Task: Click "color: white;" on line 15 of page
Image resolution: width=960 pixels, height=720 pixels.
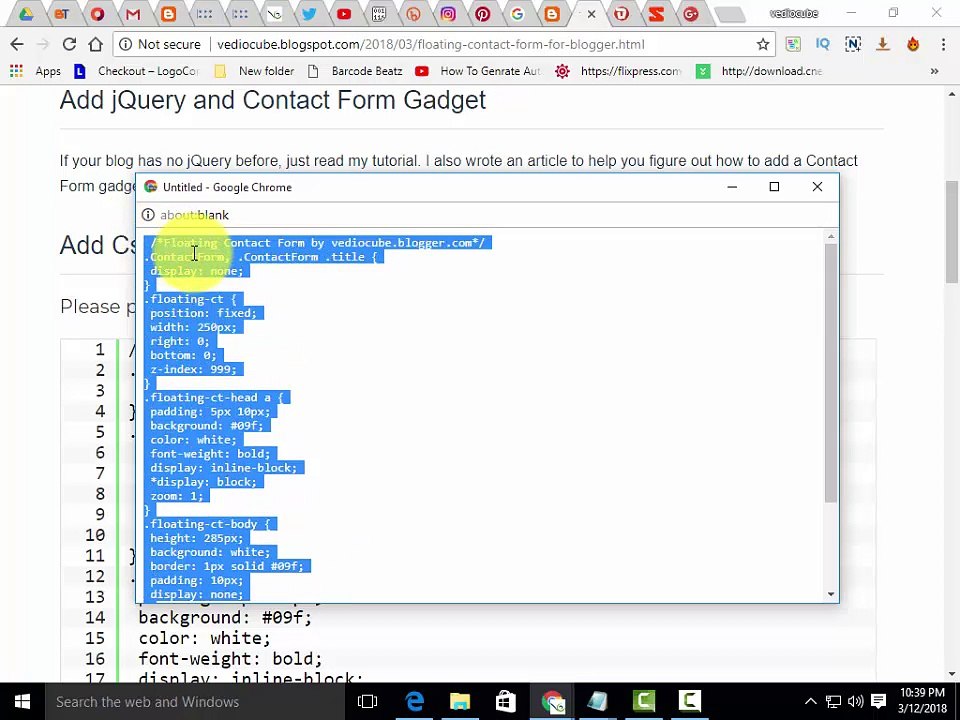Action: point(204,638)
